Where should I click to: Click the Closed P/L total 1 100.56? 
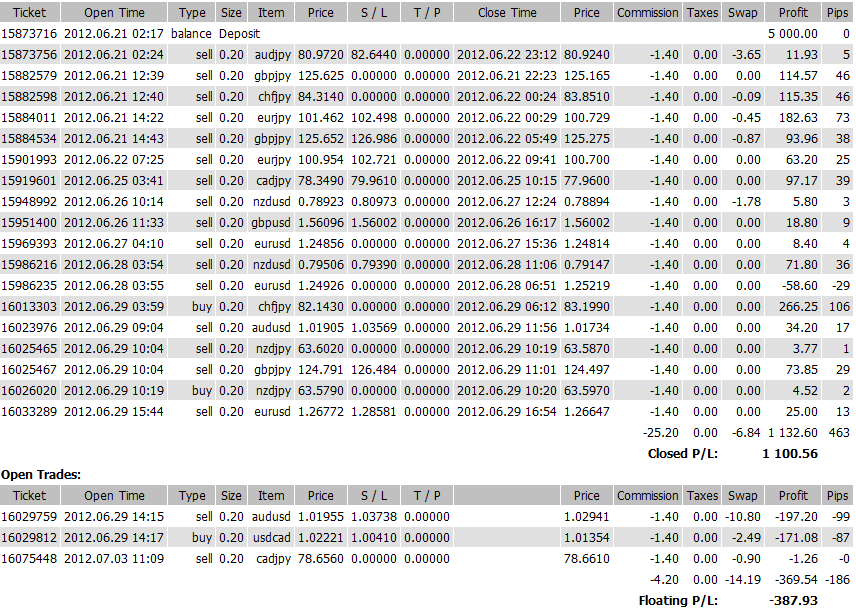point(790,453)
